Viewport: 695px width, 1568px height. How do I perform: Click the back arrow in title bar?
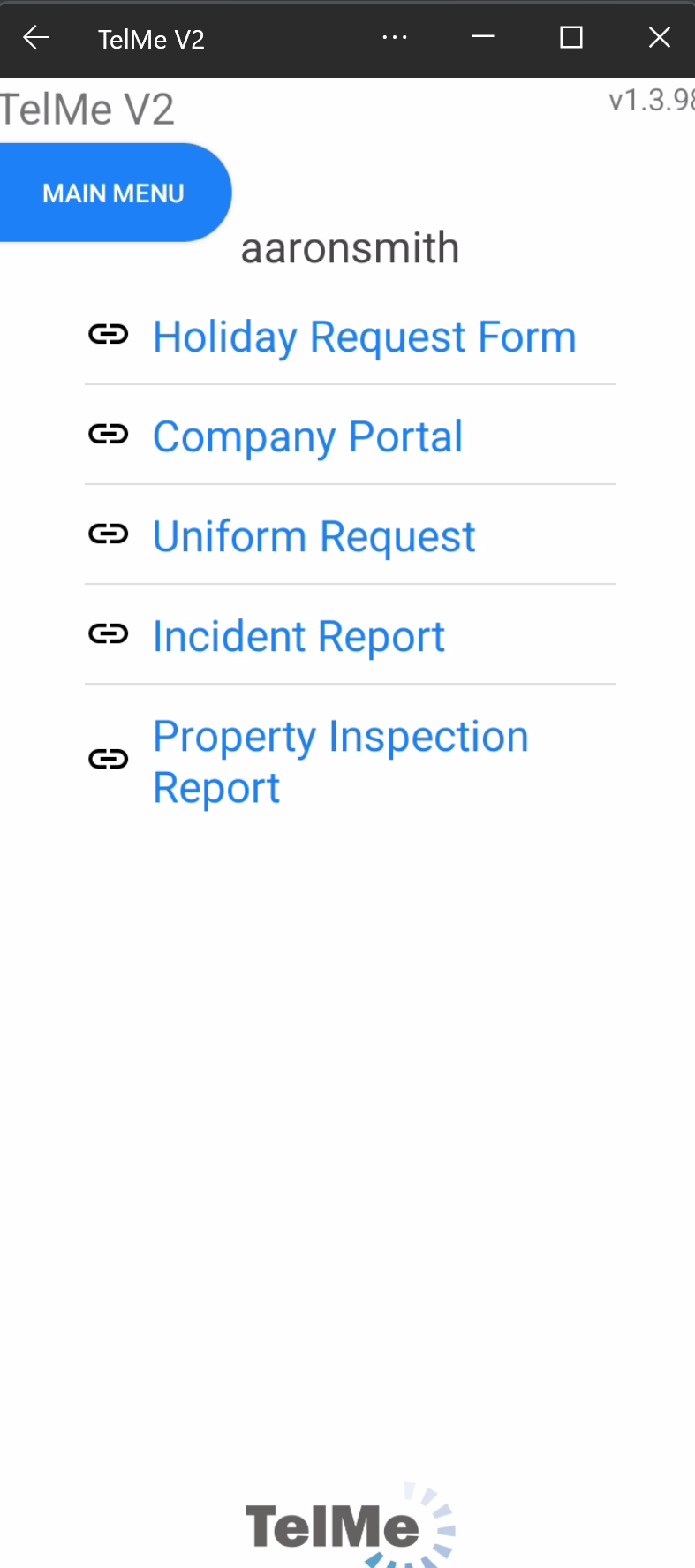[36, 38]
